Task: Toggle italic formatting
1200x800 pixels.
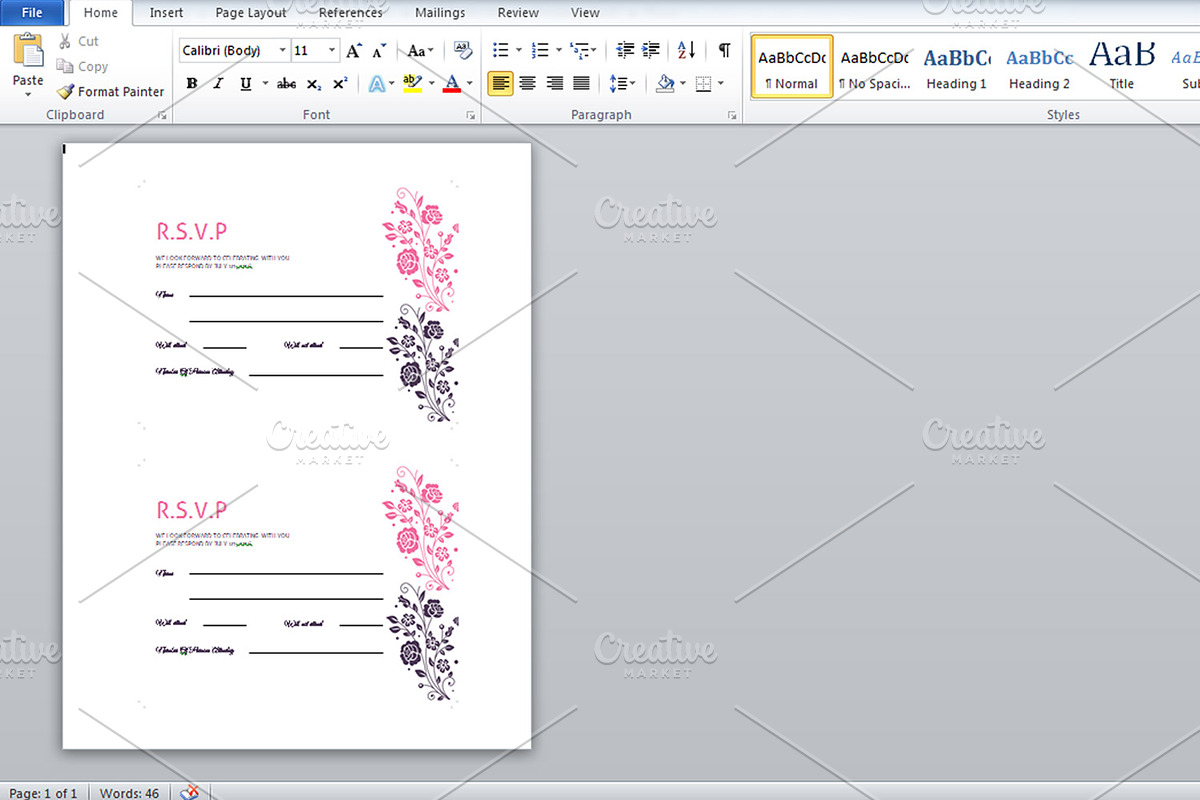Action: click(218, 84)
